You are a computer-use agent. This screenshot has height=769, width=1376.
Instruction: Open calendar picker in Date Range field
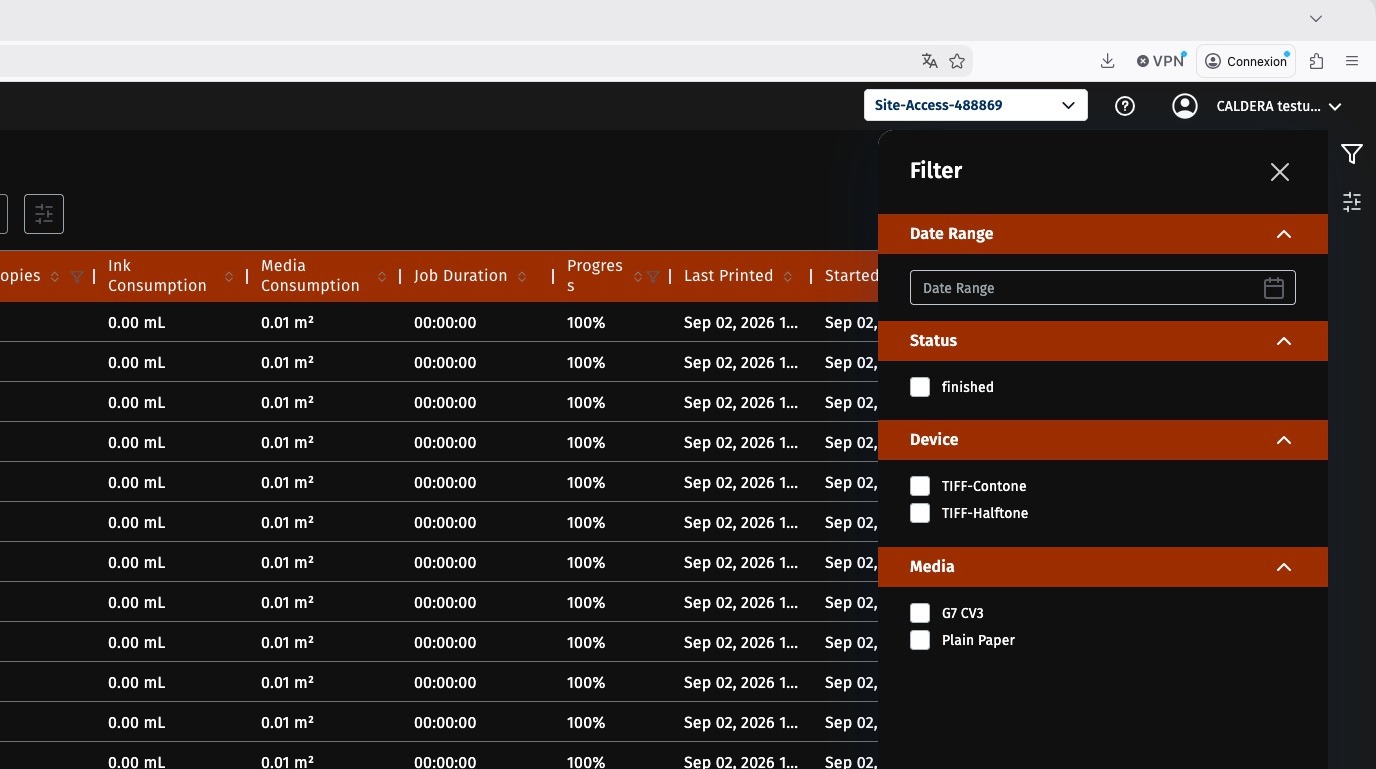coord(1274,288)
